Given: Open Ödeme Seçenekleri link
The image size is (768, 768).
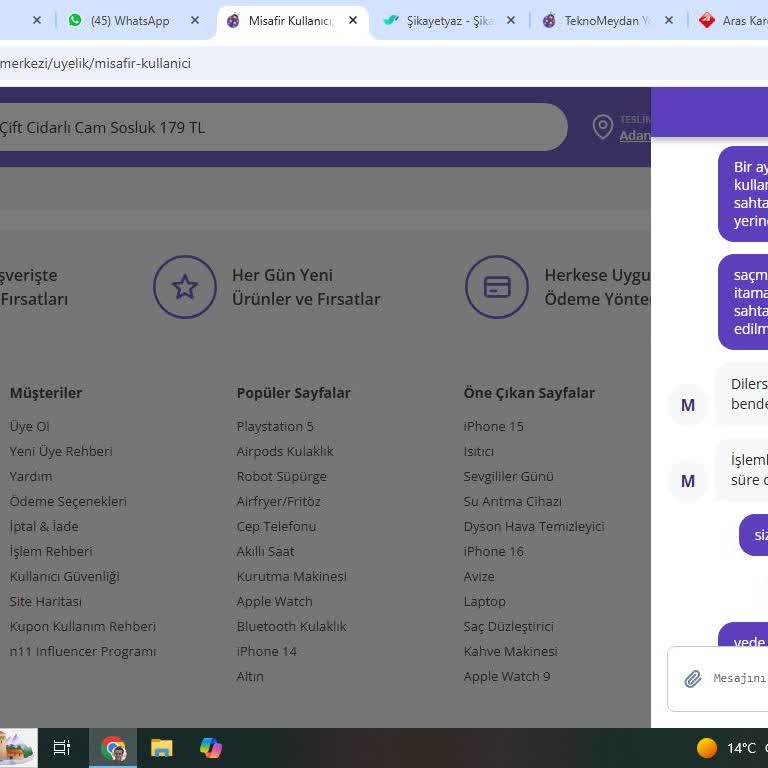Looking at the screenshot, I should pyautogui.click(x=68, y=502).
